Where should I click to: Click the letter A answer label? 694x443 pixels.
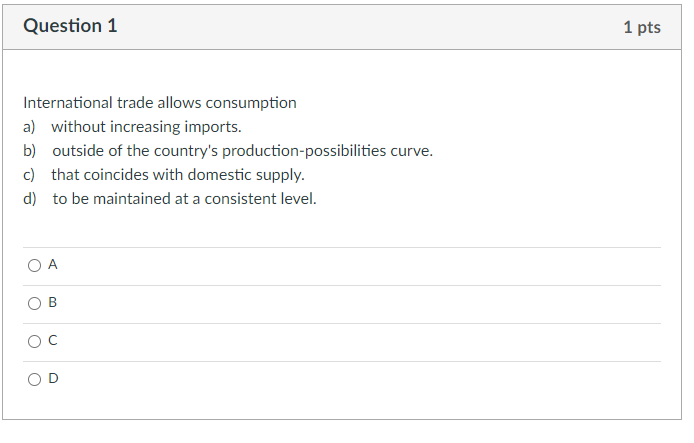(53, 265)
